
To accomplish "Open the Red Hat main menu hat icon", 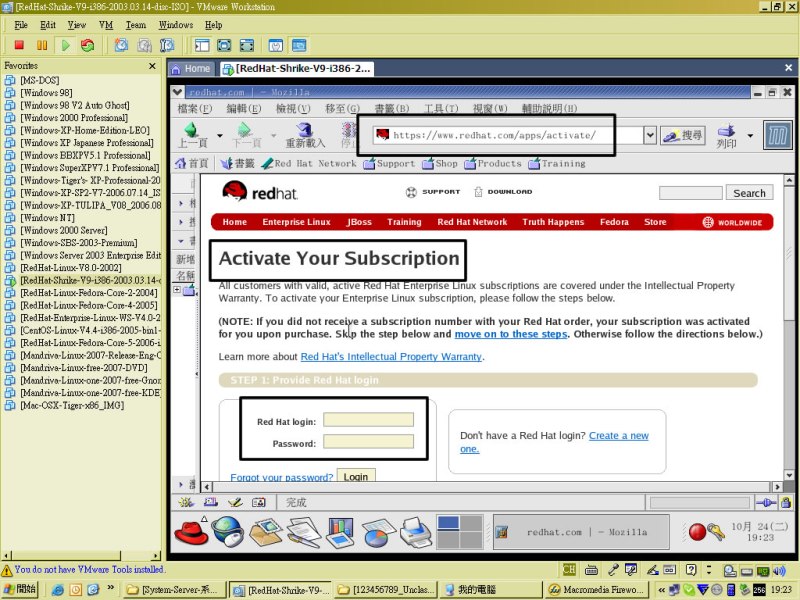I will click(191, 532).
